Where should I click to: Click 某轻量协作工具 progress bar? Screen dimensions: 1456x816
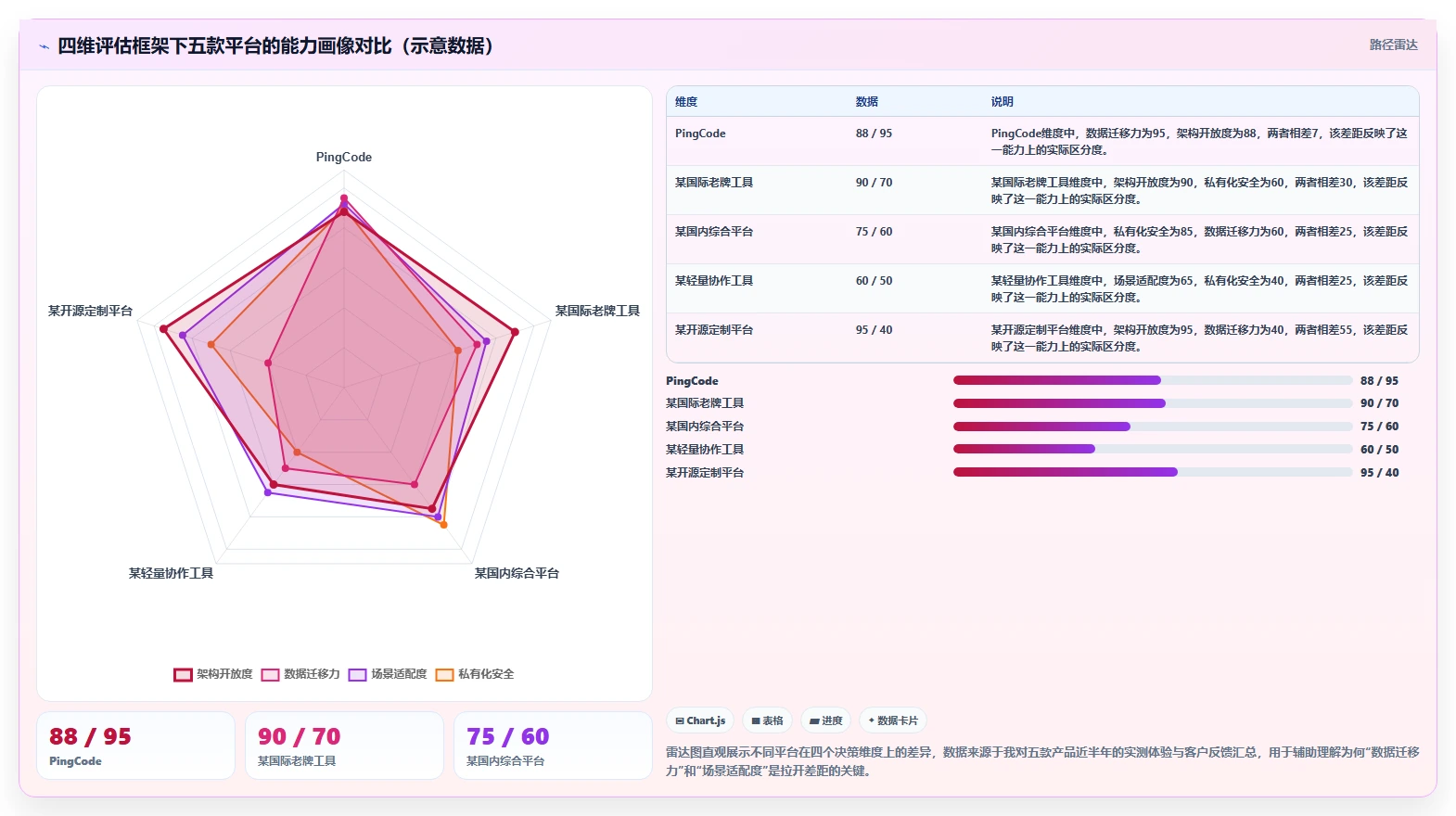(x=1153, y=449)
